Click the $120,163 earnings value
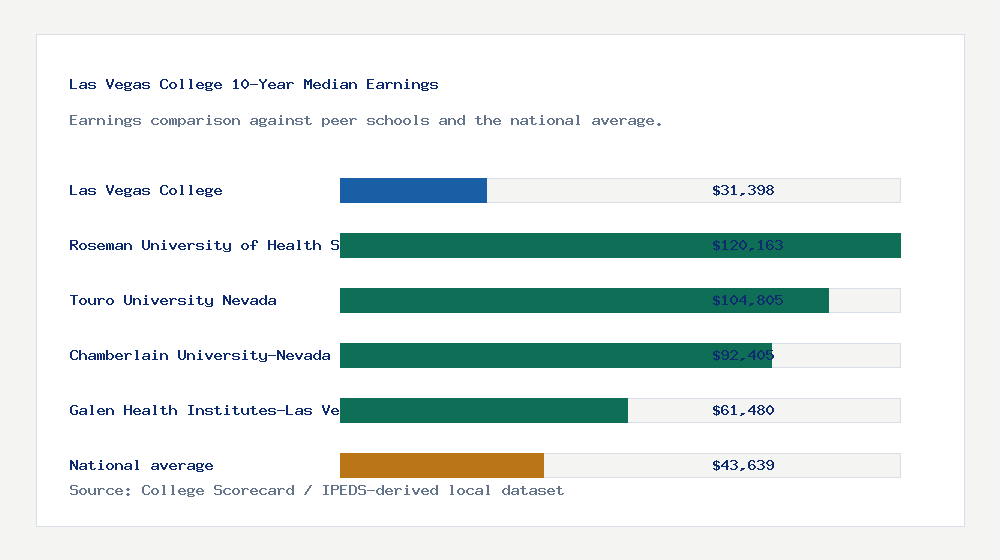The image size is (1000, 560). 747,245
